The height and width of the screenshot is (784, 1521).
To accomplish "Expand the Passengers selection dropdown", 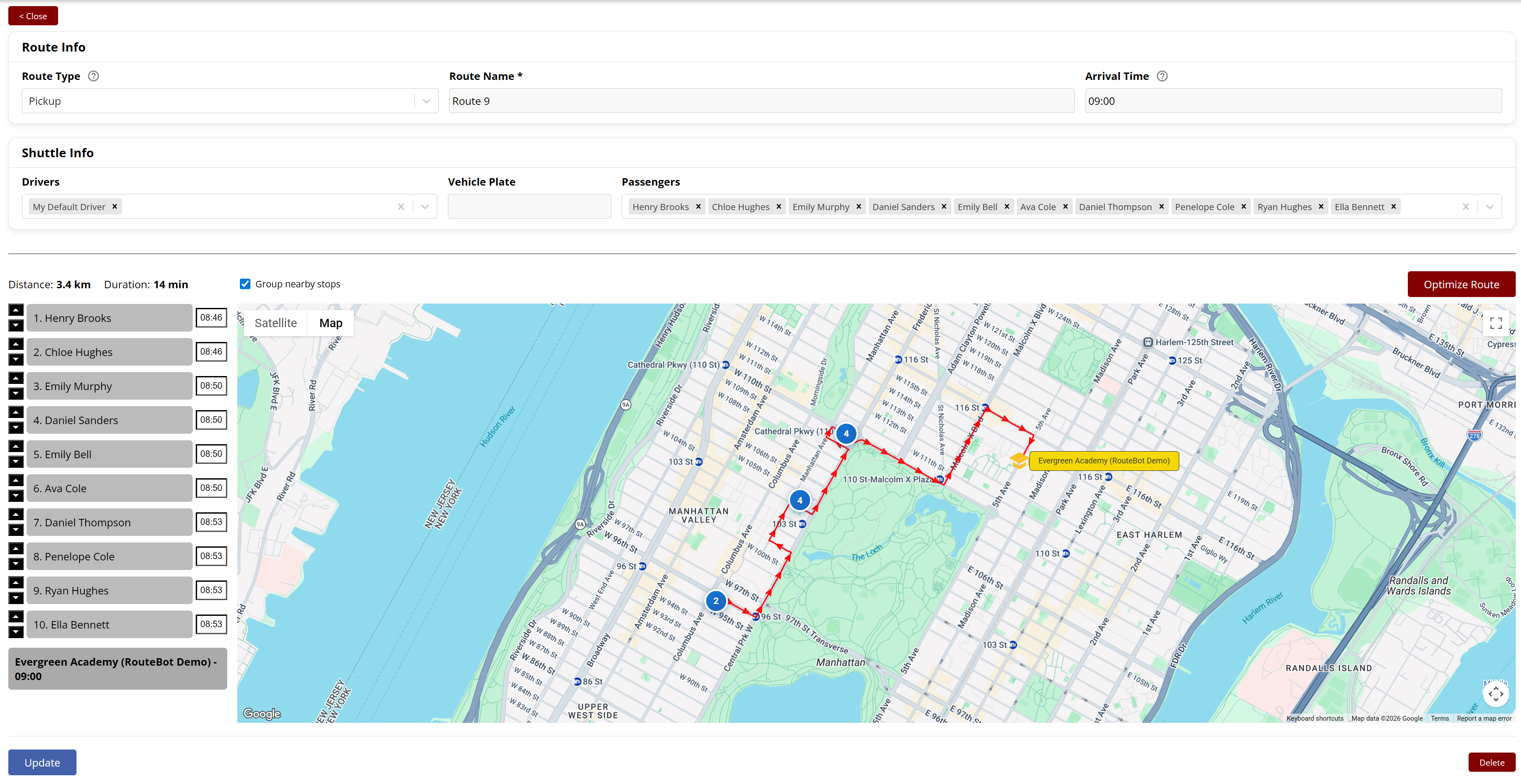I will coord(1489,206).
